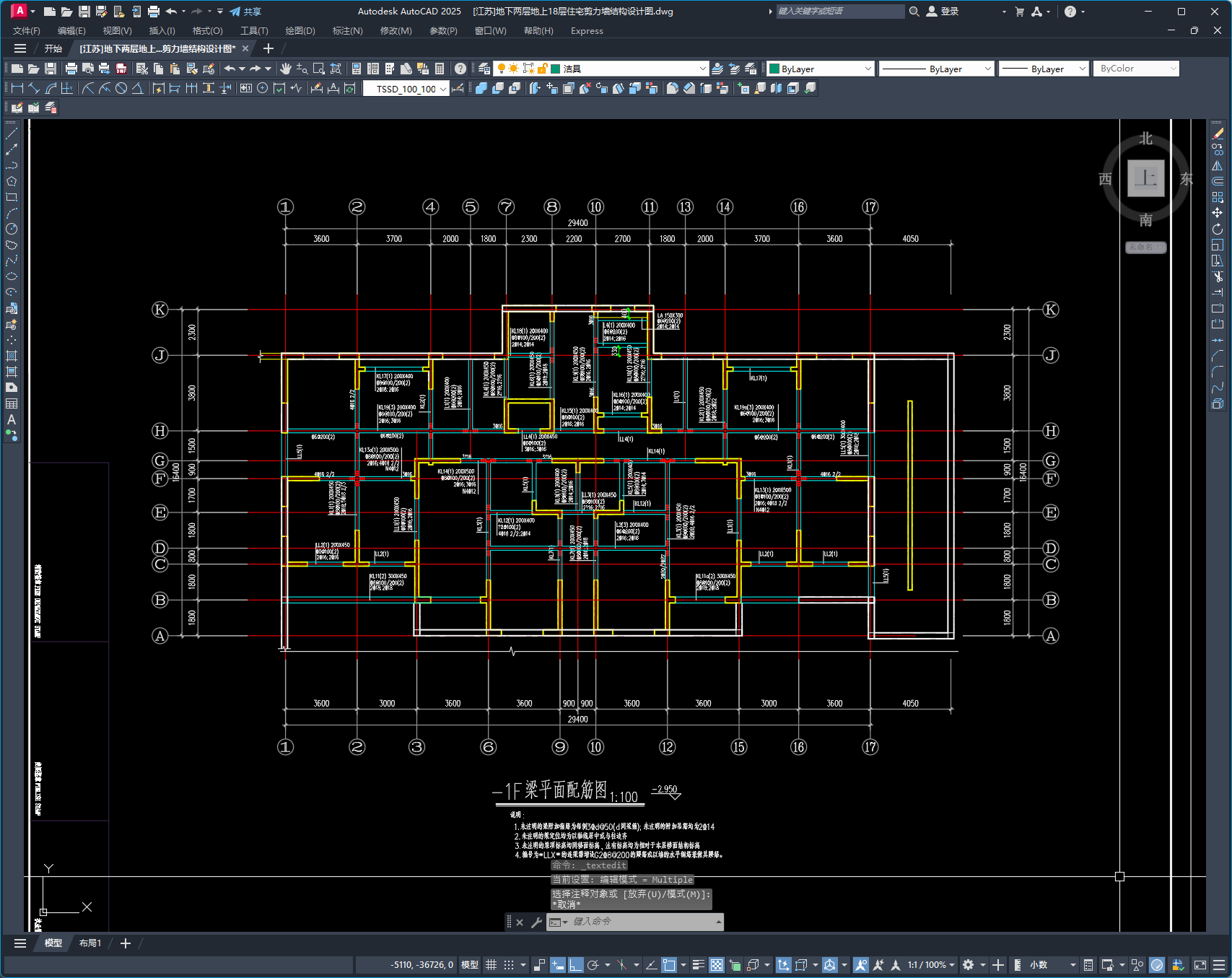Image resolution: width=1232 pixels, height=978 pixels.
Task: Click the 上 face of the ViewCube
Action: [1145, 178]
